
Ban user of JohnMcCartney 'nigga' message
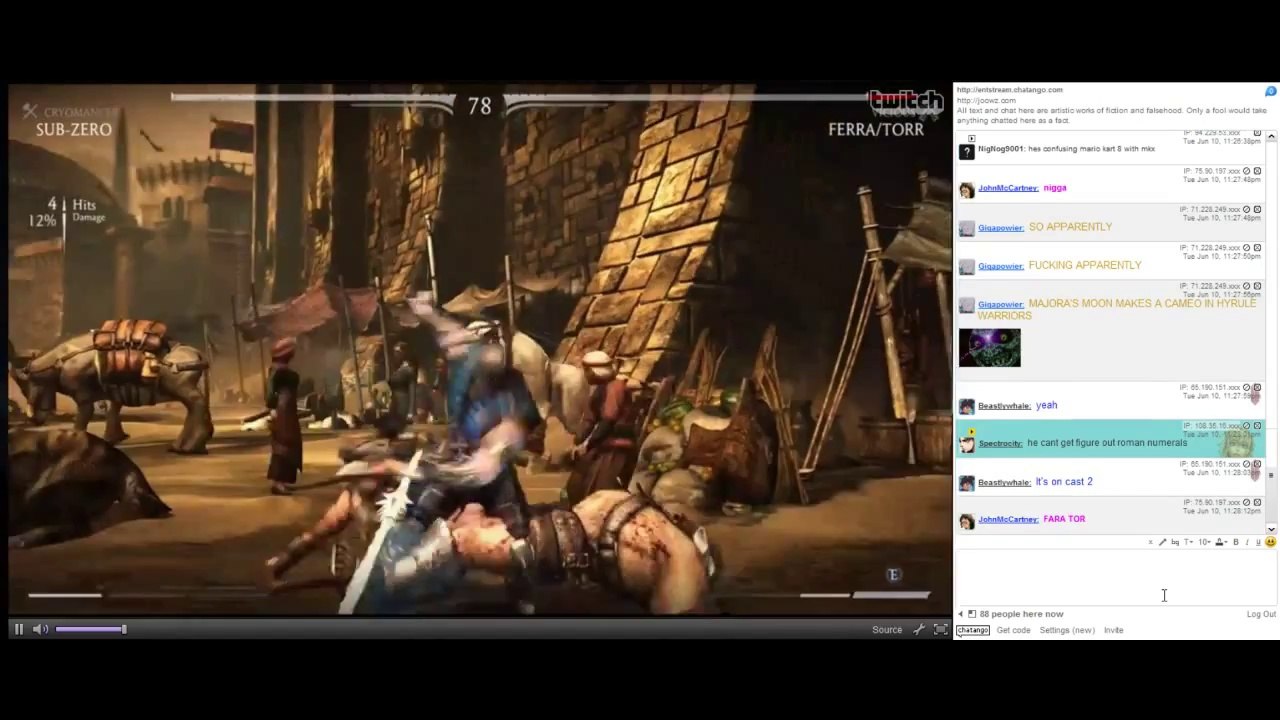point(1246,172)
